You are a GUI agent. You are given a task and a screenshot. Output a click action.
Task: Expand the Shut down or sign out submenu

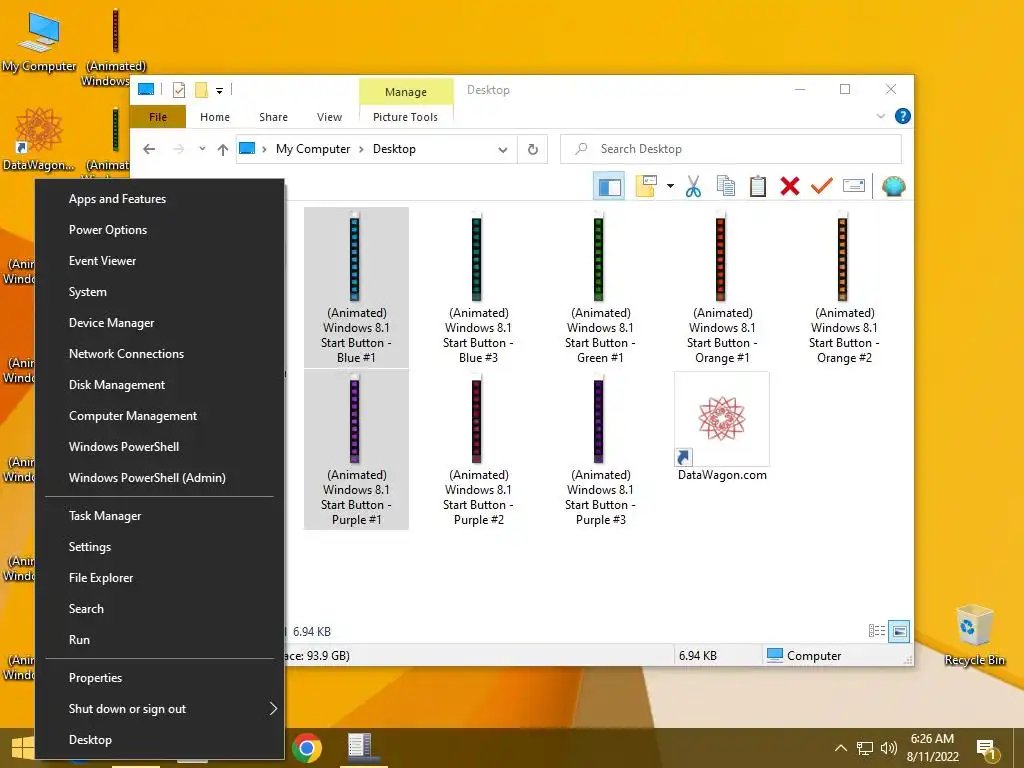[160, 709]
